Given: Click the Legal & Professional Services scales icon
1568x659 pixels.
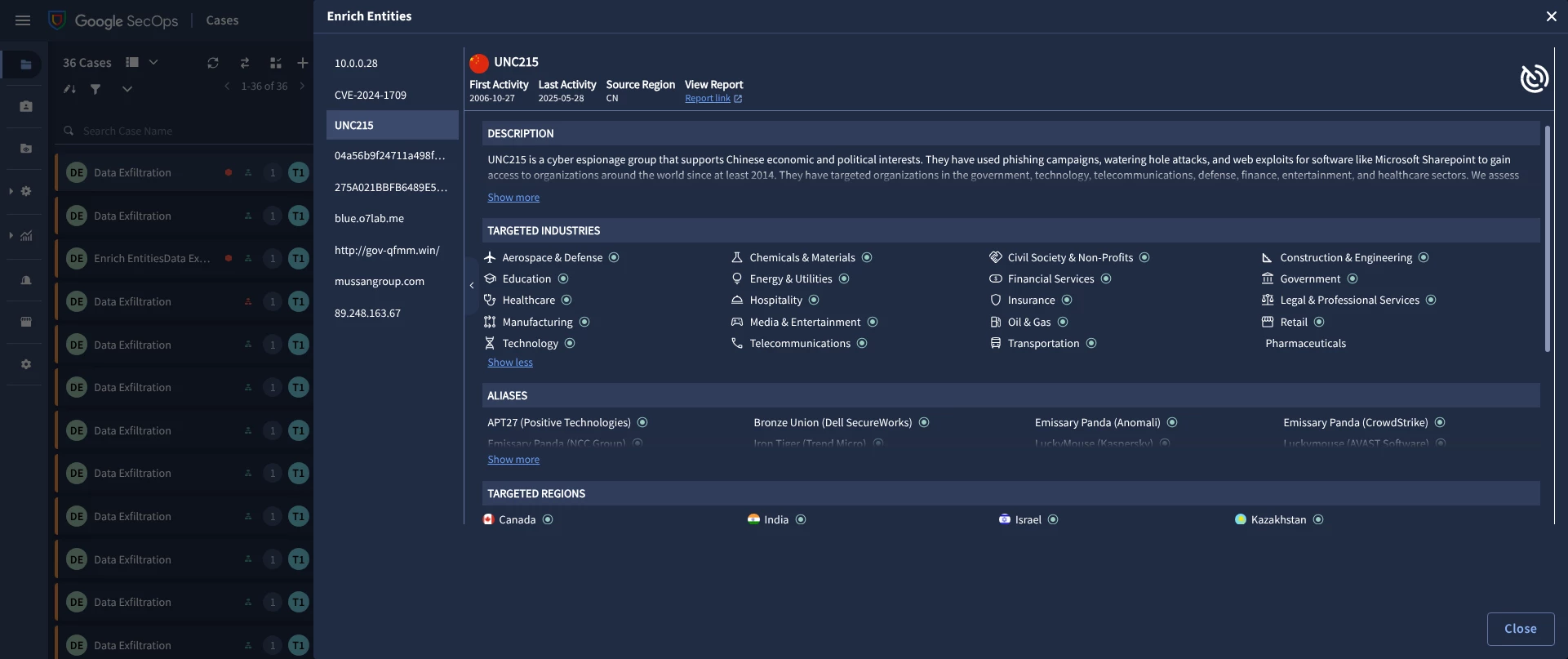Looking at the screenshot, I should click(x=1268, y=300).
